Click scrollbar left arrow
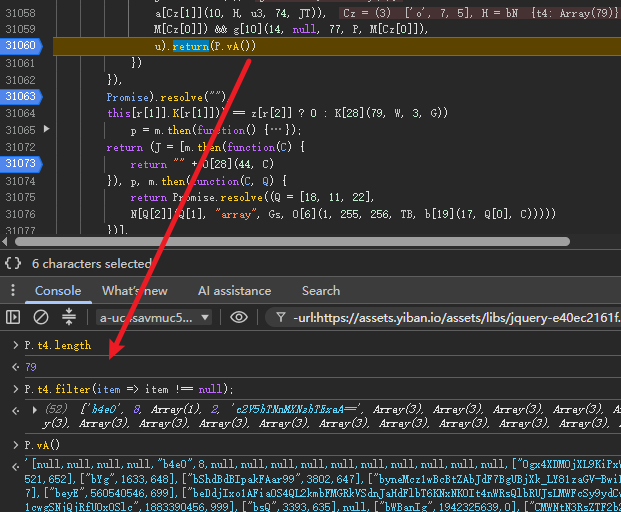 [x=4, y=242]
